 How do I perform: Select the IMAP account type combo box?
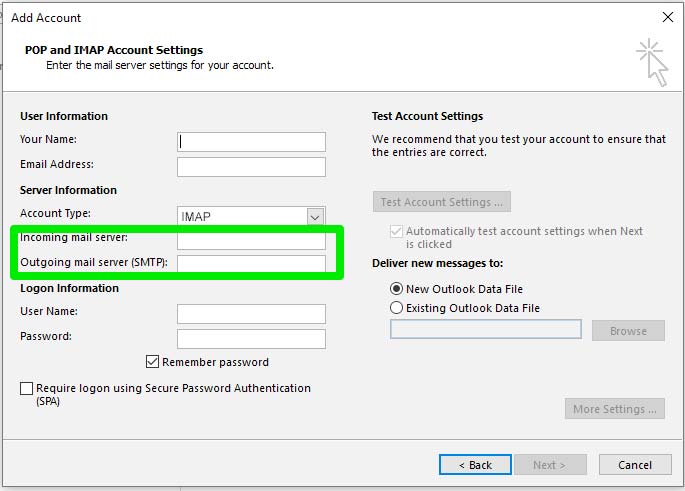point(251,217)
